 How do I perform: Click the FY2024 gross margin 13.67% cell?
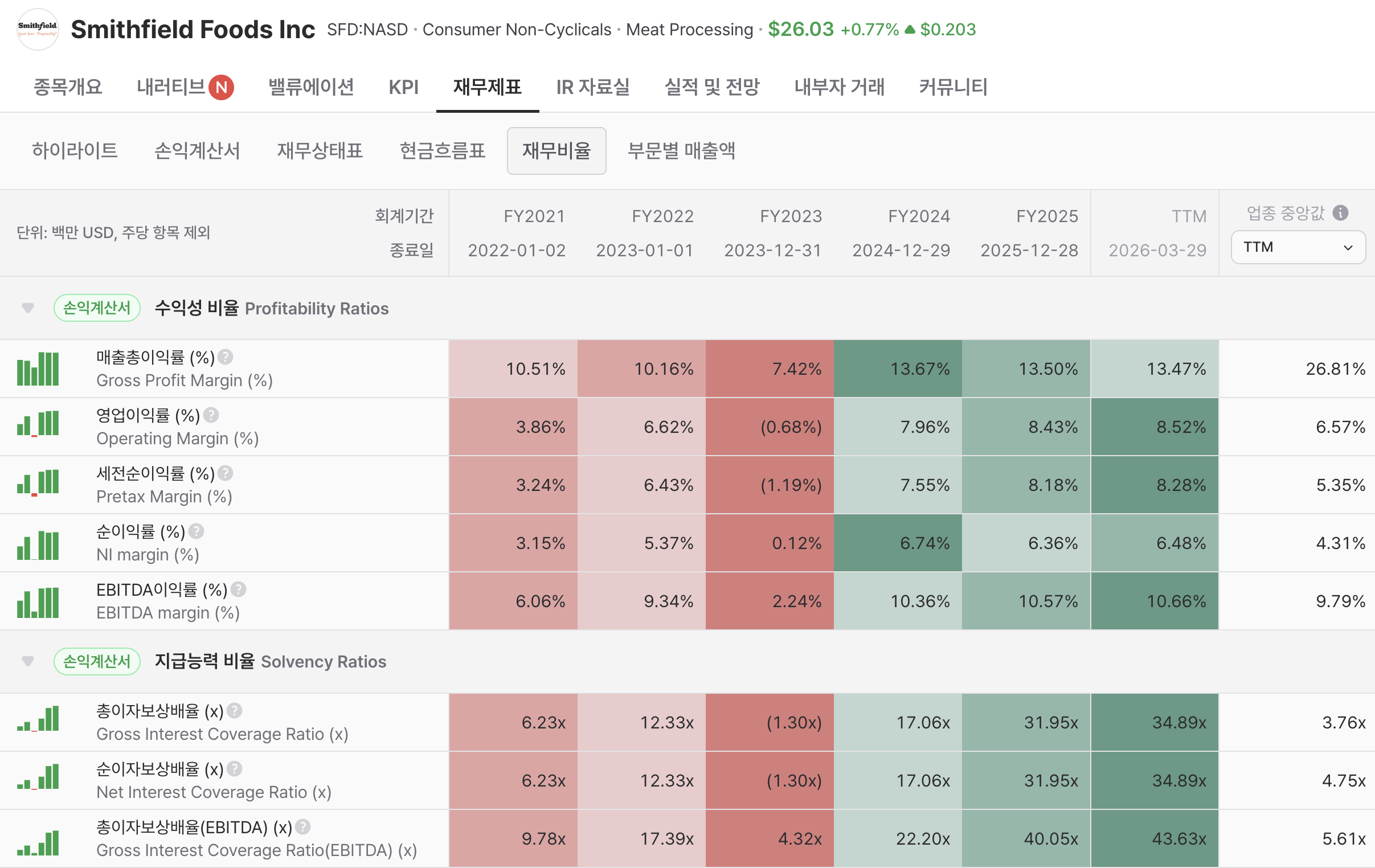coord(898,369)
